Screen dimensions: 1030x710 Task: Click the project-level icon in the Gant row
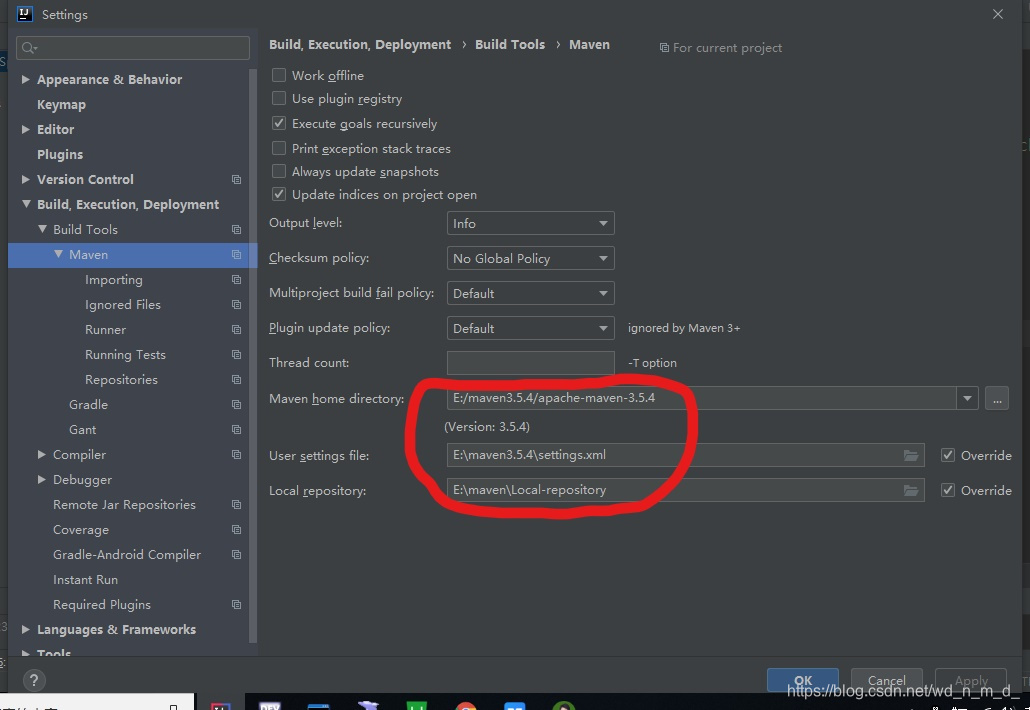(236, 429)
